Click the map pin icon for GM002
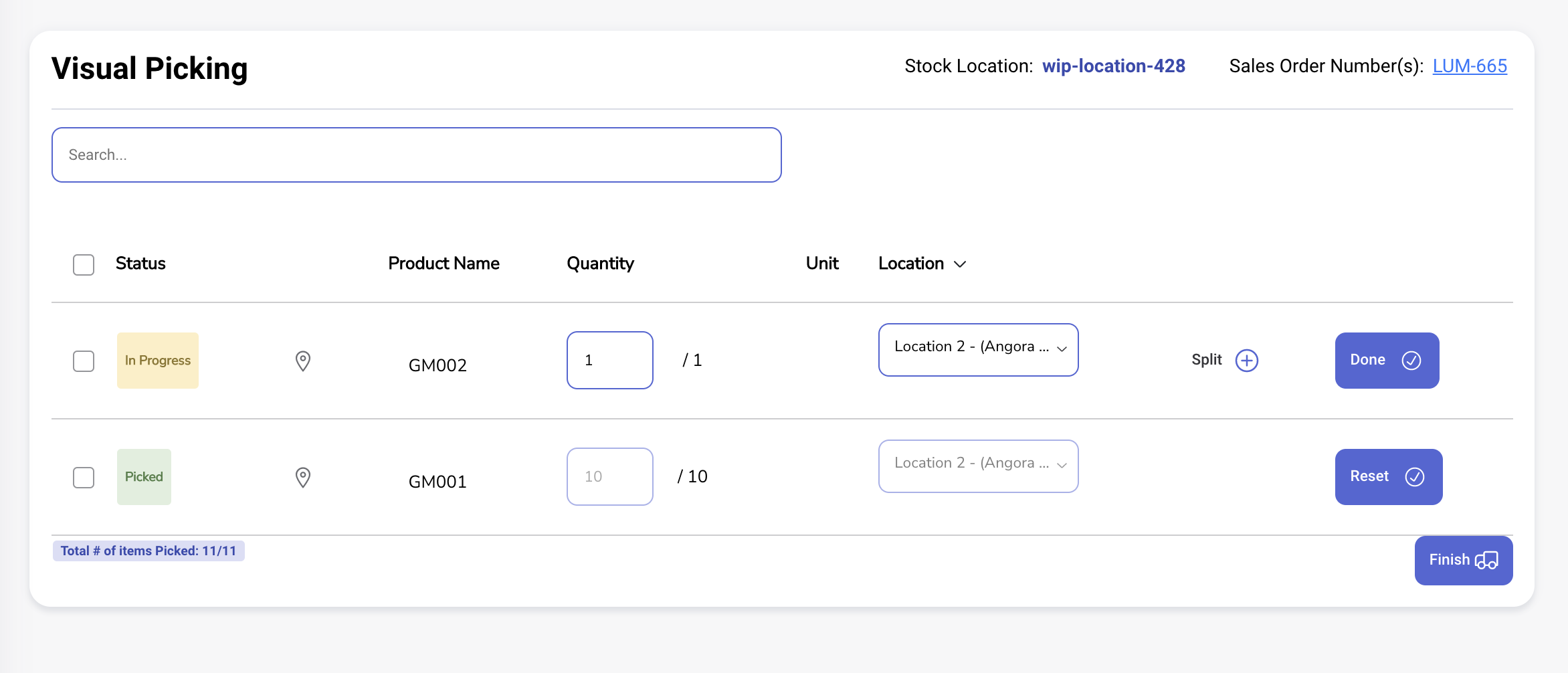 (303, 361)
